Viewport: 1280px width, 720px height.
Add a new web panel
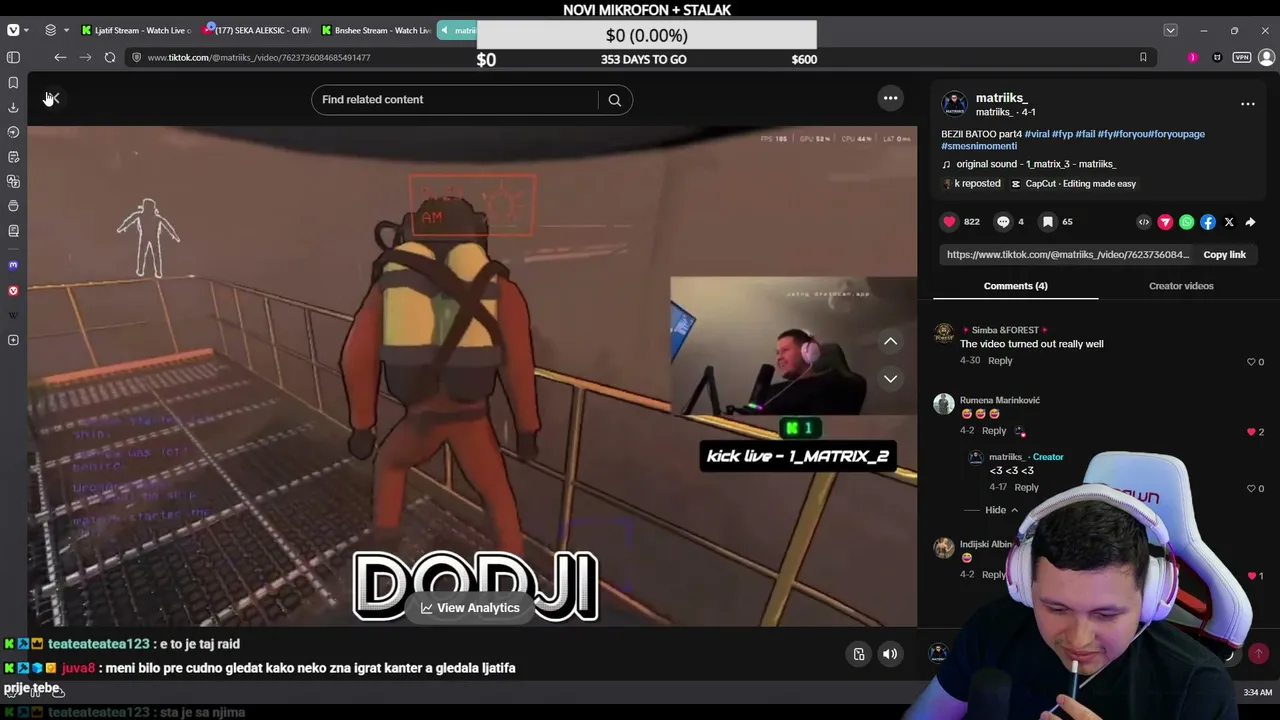13,341
